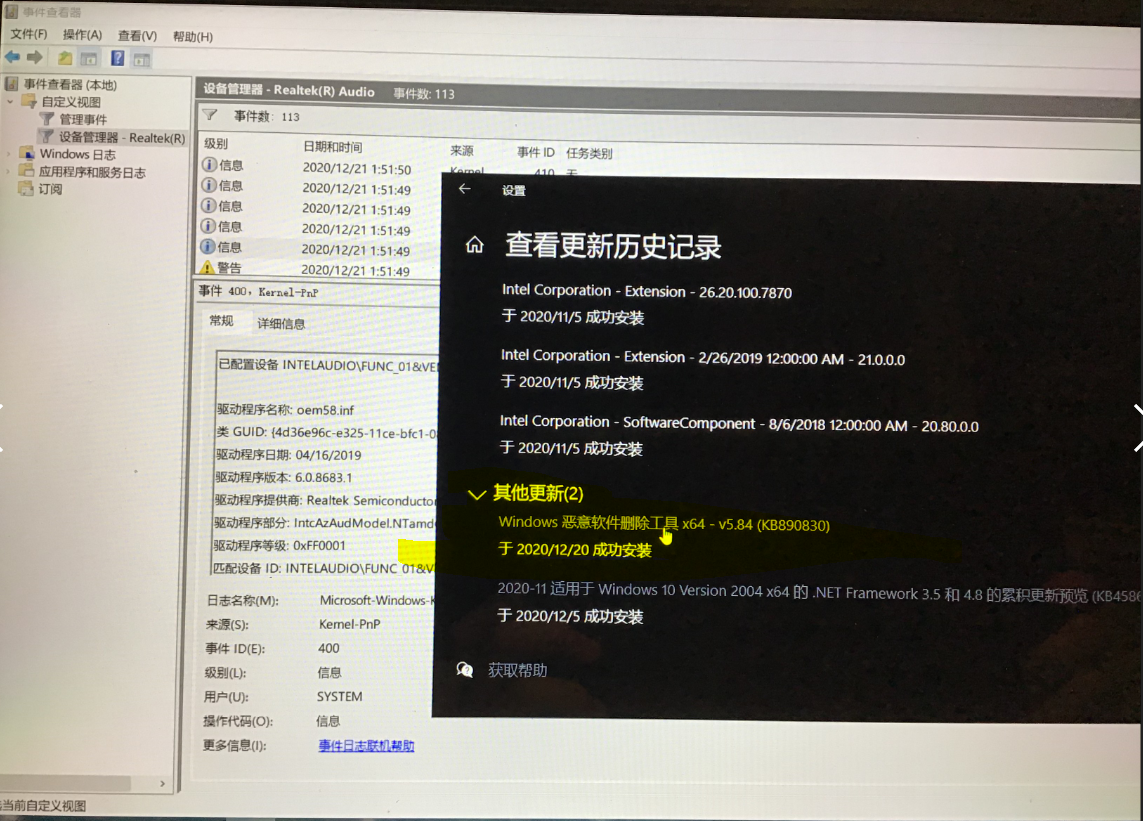Viewport: 1143px width, 821px height.
Task: Click the back navigation arrow in Event Viewer toolbar
Action: [10, 57]
